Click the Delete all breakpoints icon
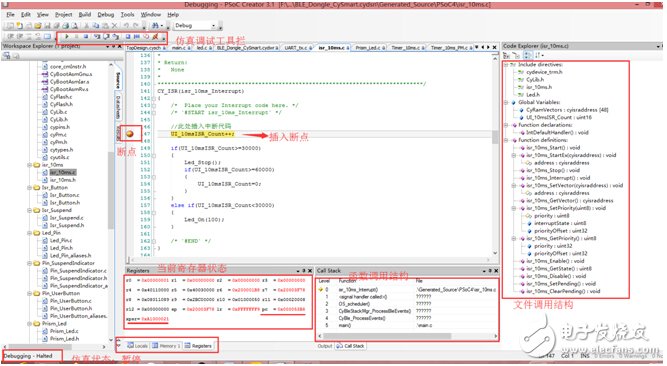Viewport: 667px width, 366px height. 155,37
